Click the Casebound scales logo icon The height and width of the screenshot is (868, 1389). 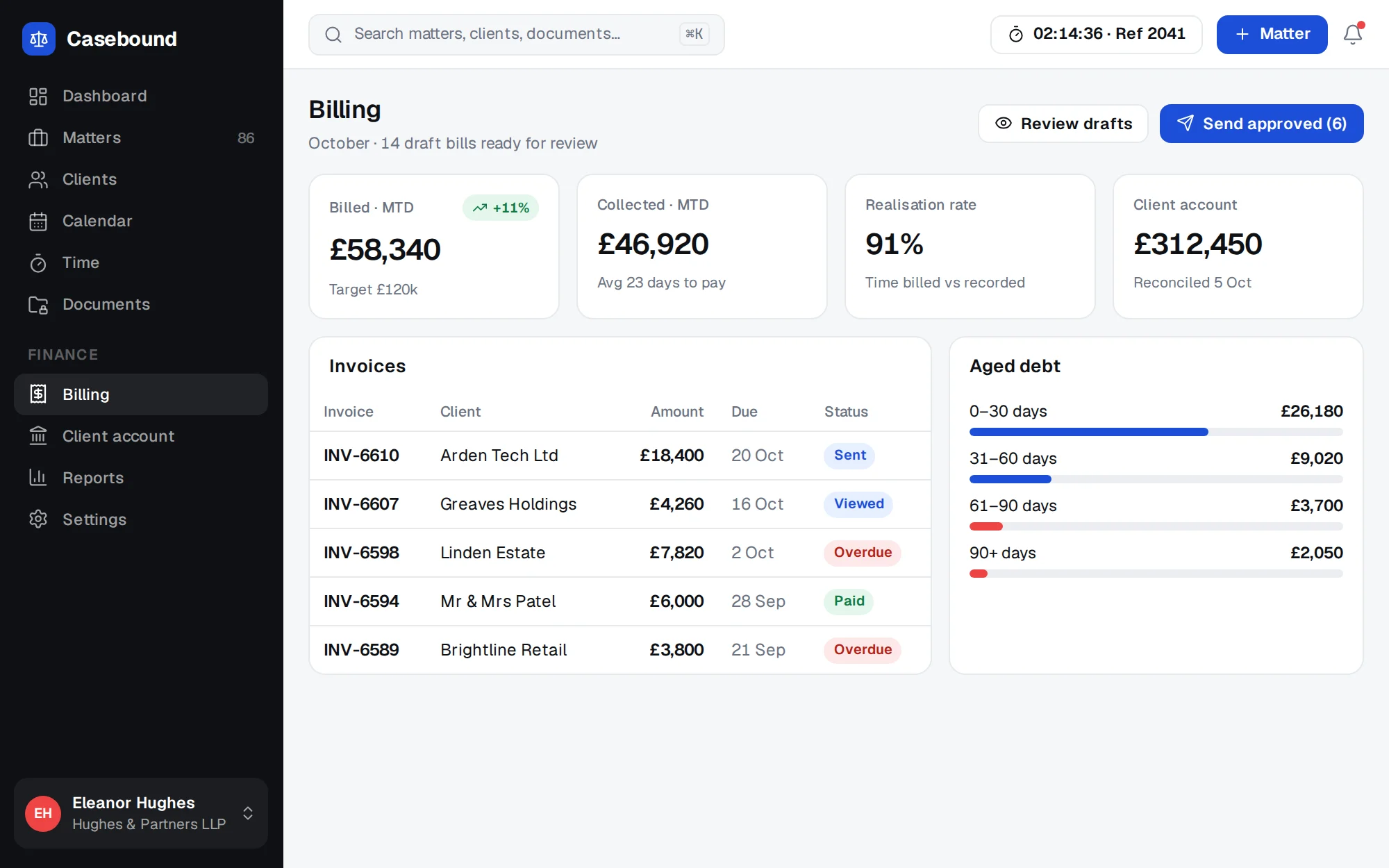point(39,39)
